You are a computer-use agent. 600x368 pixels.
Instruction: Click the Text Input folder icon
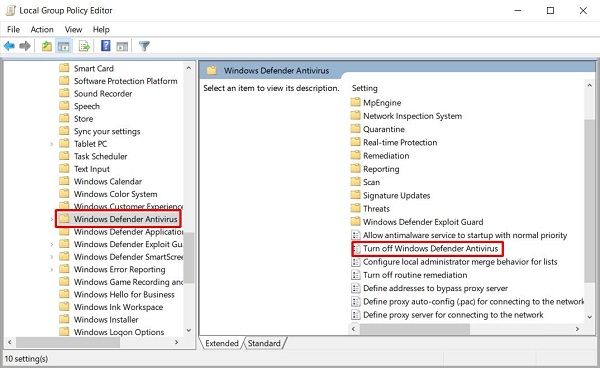(64, 169)
